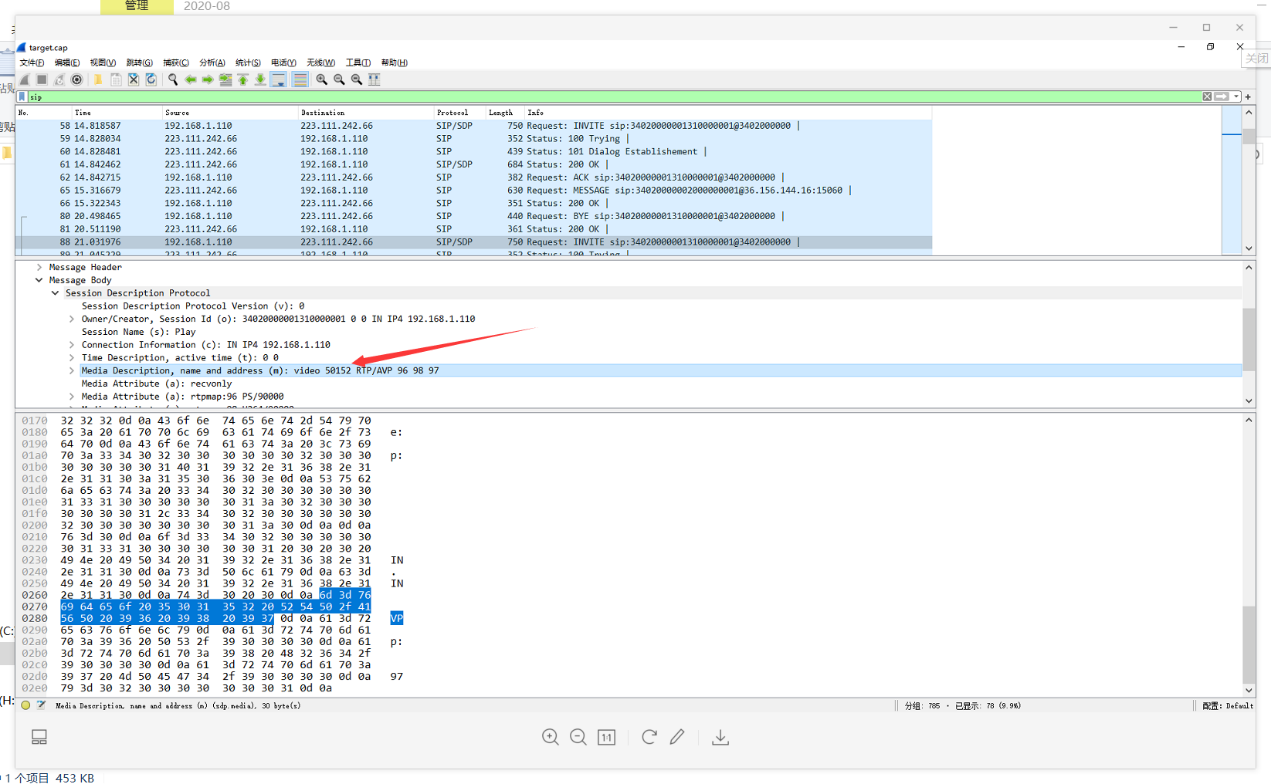
Task: Click the go to specified packet icon
Action: (225, 79)
